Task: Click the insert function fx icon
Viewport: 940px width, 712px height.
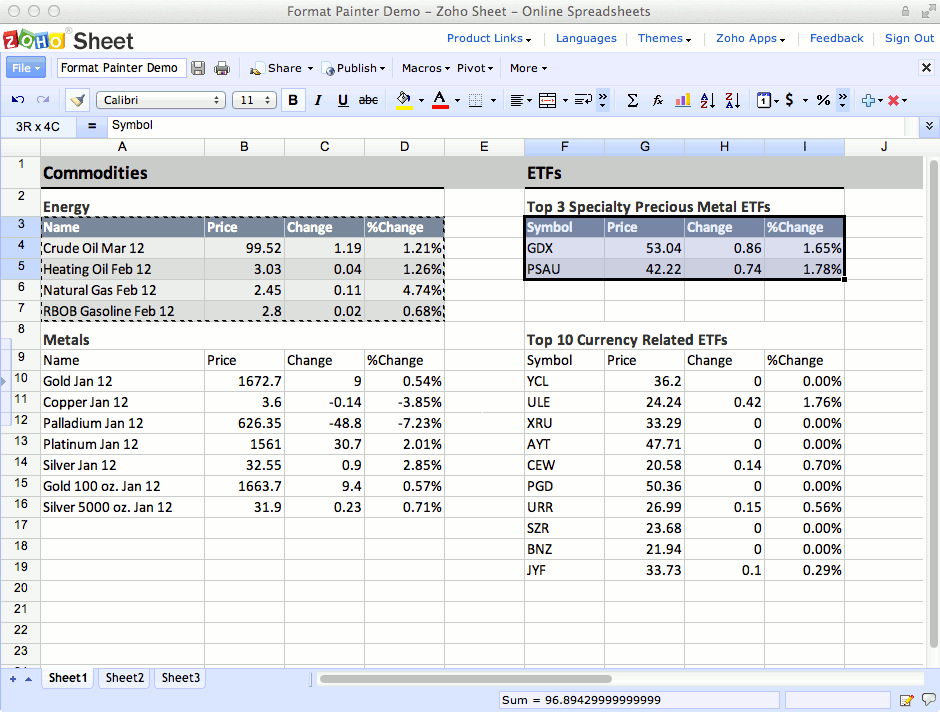Action: [658, 100]
